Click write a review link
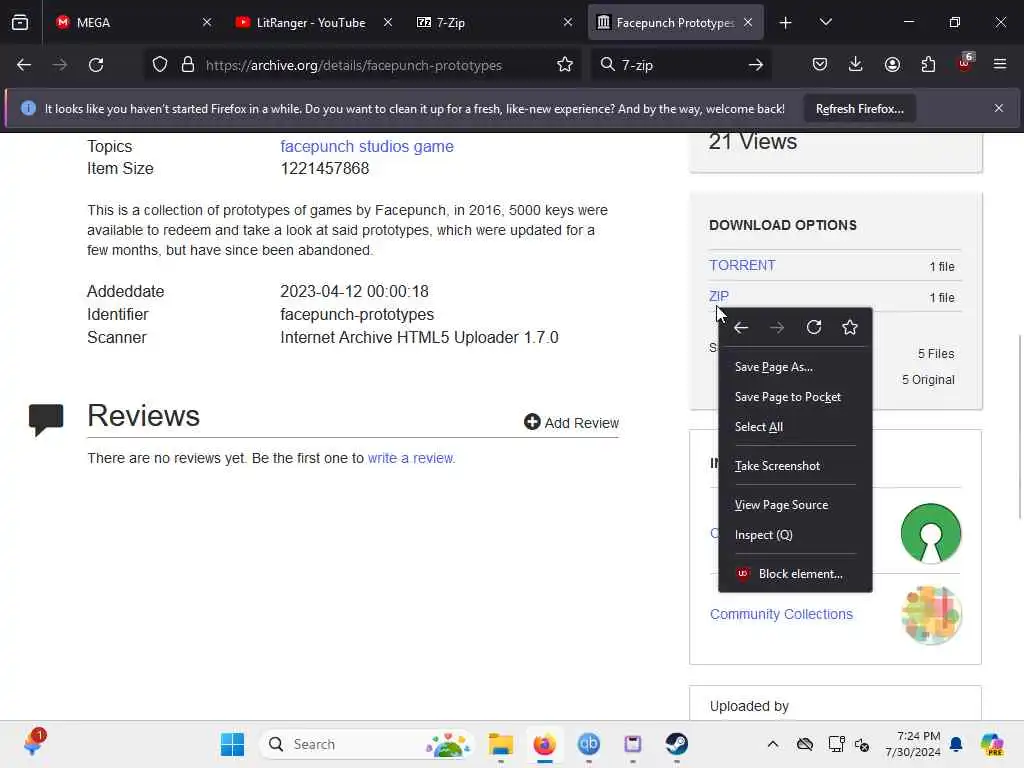The height and width of the screenshot is (768, 1024). point(411,458)
